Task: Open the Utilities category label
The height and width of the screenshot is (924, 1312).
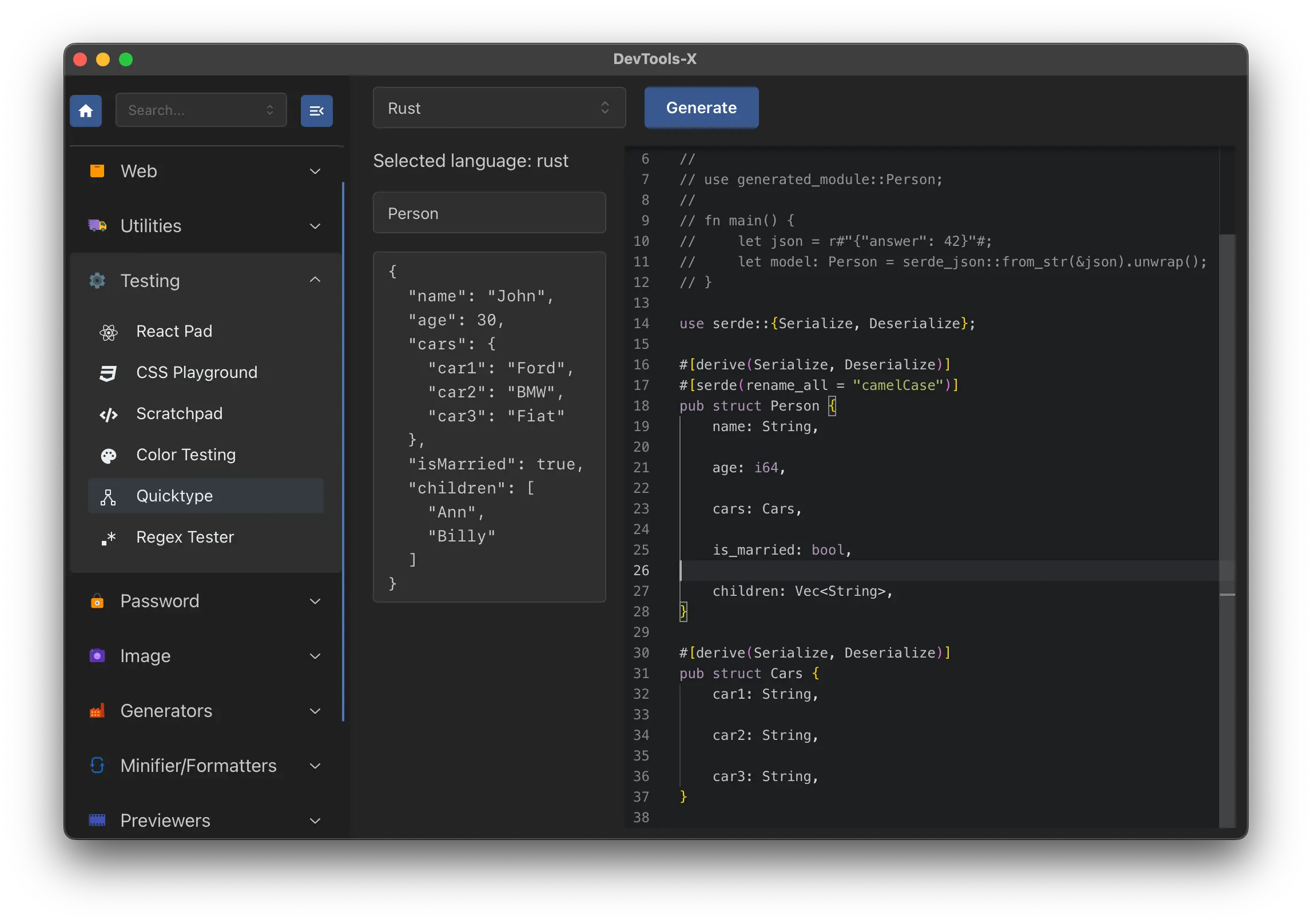Action: click(x=151, y=226)
